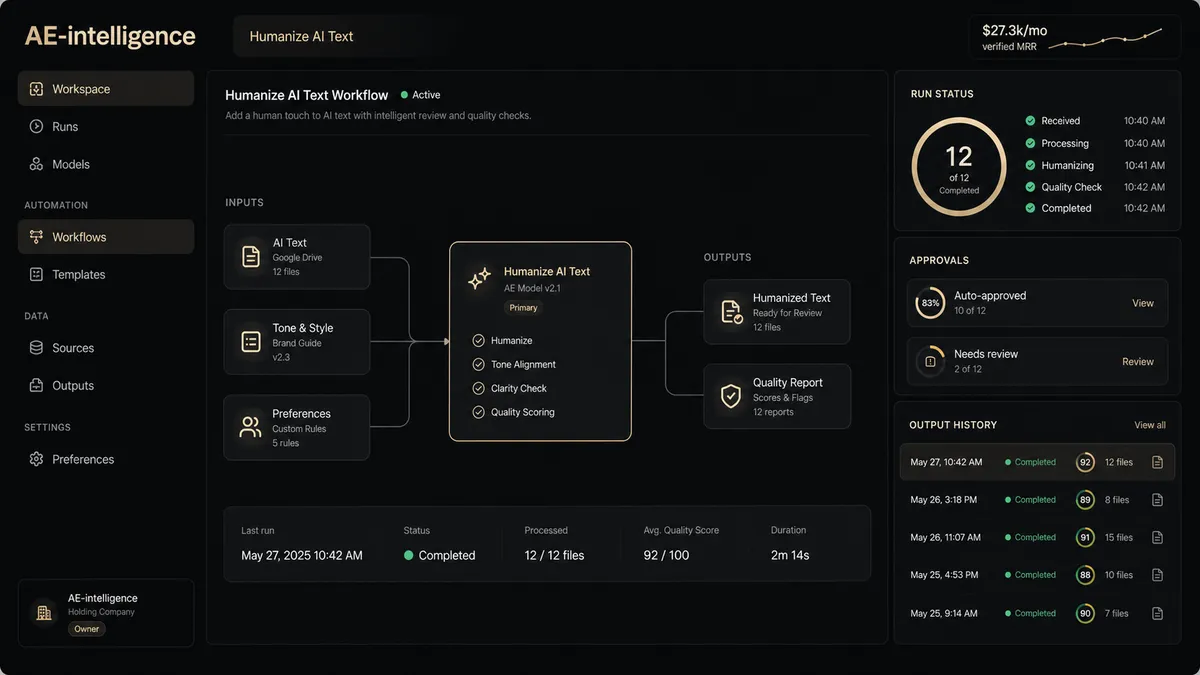Click the 92 / 100 average quality score
Screen dimensions: 1200x675
pos(666,555)
